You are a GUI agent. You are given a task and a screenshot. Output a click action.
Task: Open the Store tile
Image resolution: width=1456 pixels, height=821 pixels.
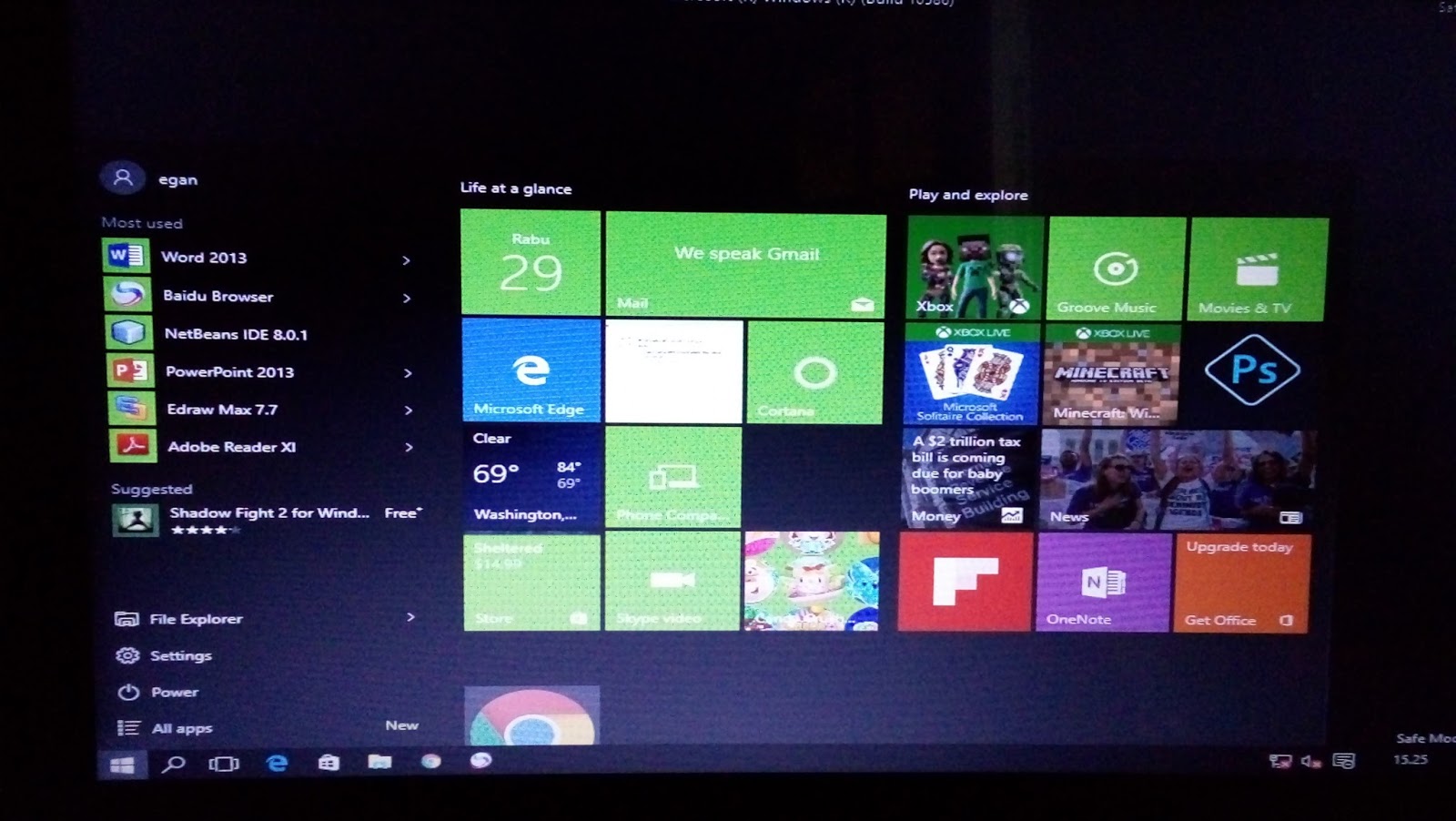point(532,582)
